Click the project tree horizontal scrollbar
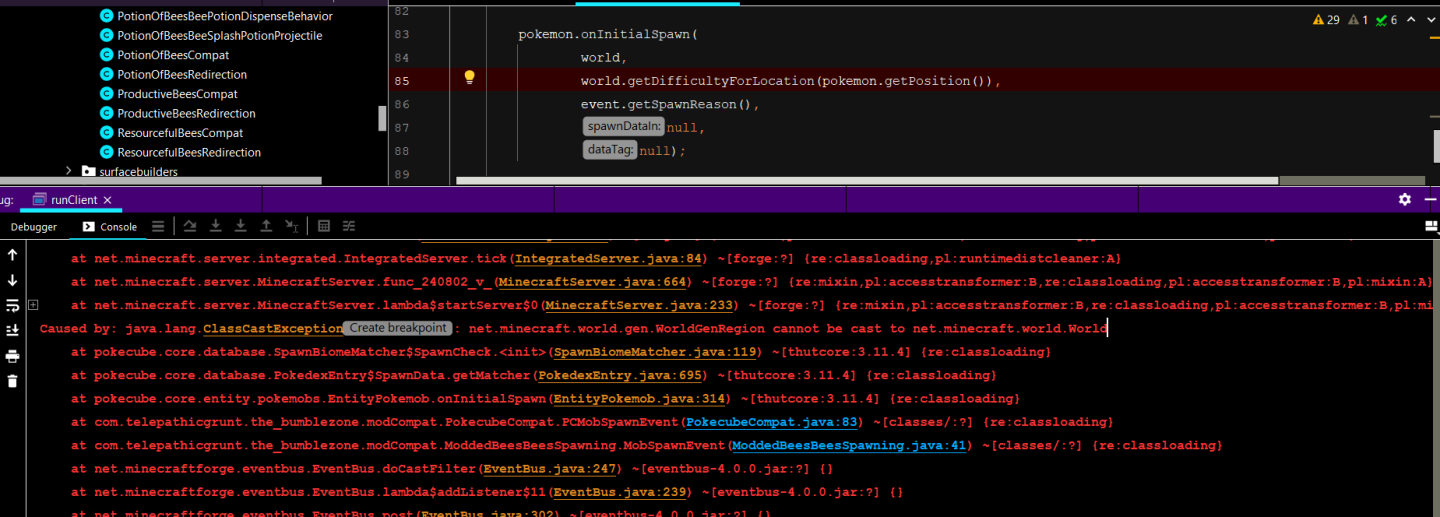Screen dimensions: 1440x517 coord(161,181)
